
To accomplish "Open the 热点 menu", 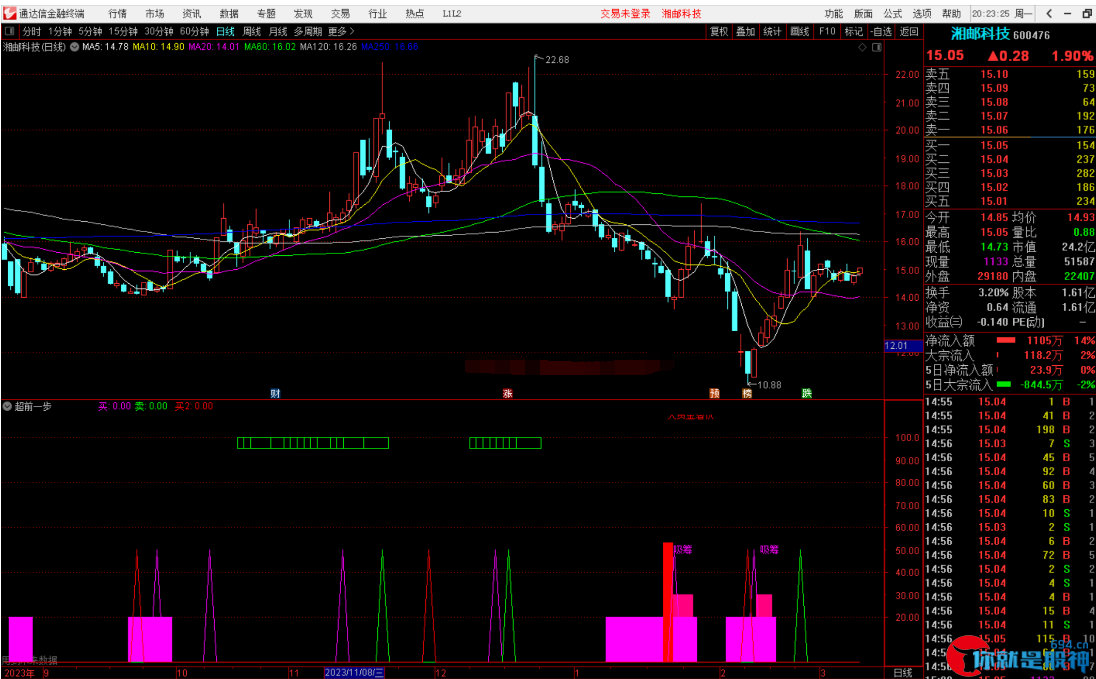I will [x=414, y=13].
